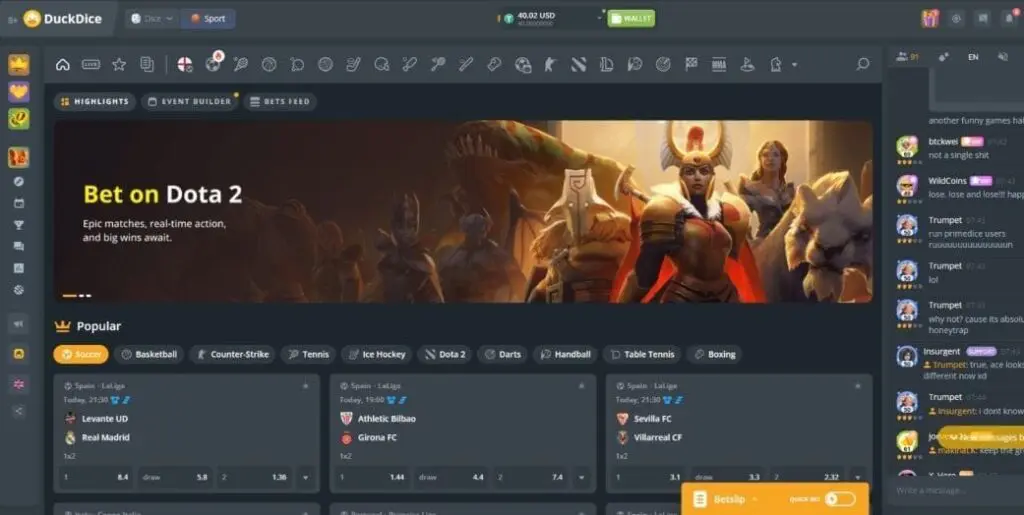1024x515 pixels.
Task: Open the Live events icon
Action: (91, 65)
